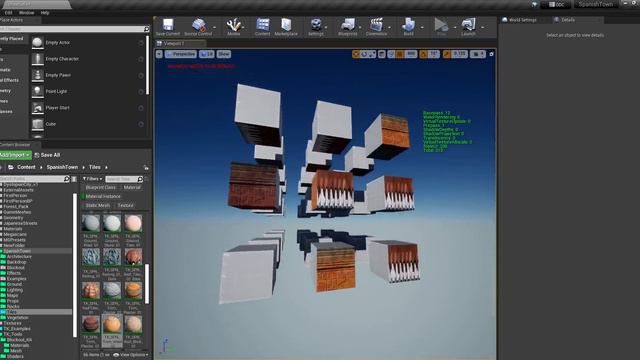The image size is (640, 360).
Task: Toggle the Static Mesh filter
Action: [x=98, y=205]
